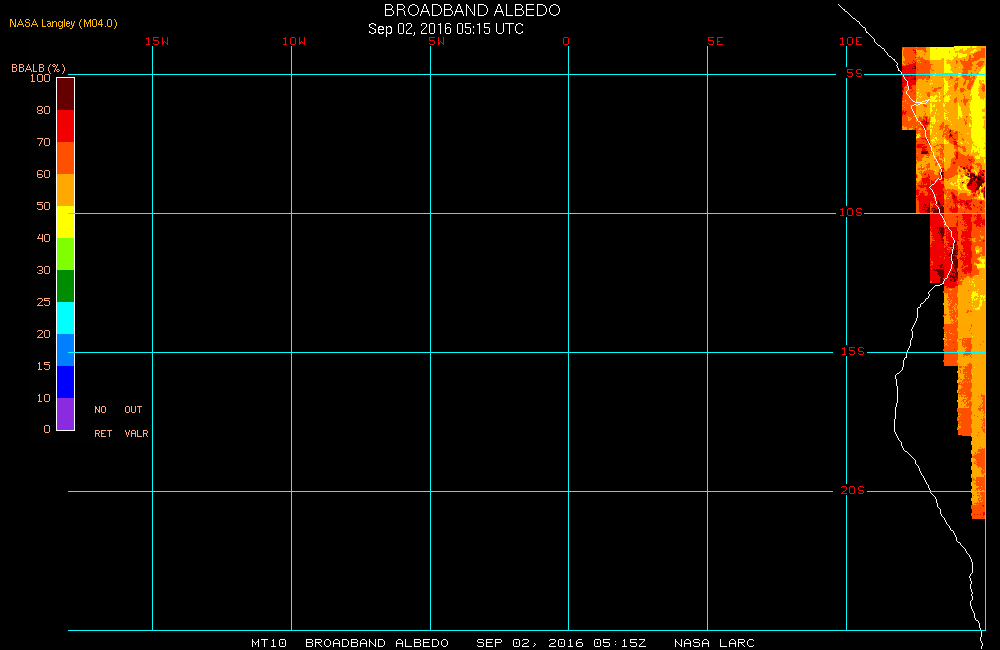1000x650 pixels.
Task: Click the 10S latitude label
Action: [851, 212]
